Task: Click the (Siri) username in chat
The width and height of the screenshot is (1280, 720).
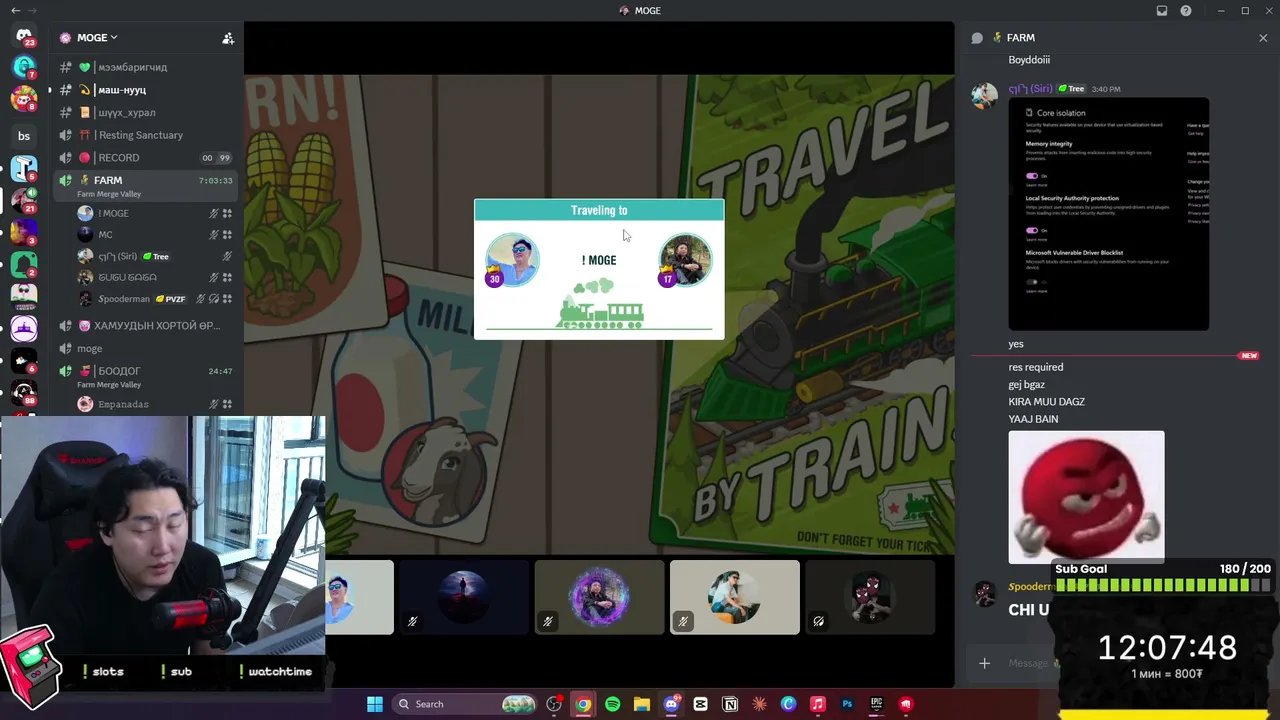Action: pos(1030,89)
